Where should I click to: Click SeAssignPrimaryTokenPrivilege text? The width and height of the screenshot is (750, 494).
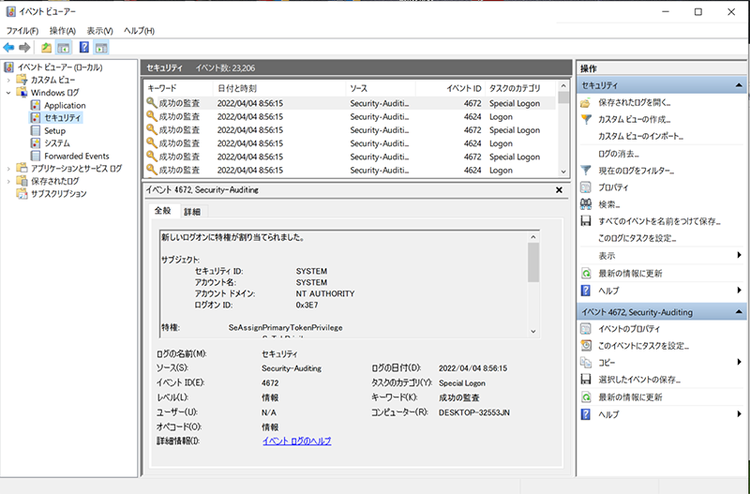pos(286,328)
